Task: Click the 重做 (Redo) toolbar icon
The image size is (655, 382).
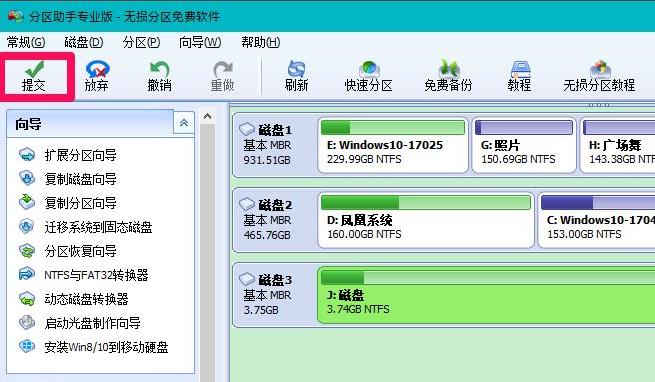Action: pyautogui.click(x=223, y=69)
